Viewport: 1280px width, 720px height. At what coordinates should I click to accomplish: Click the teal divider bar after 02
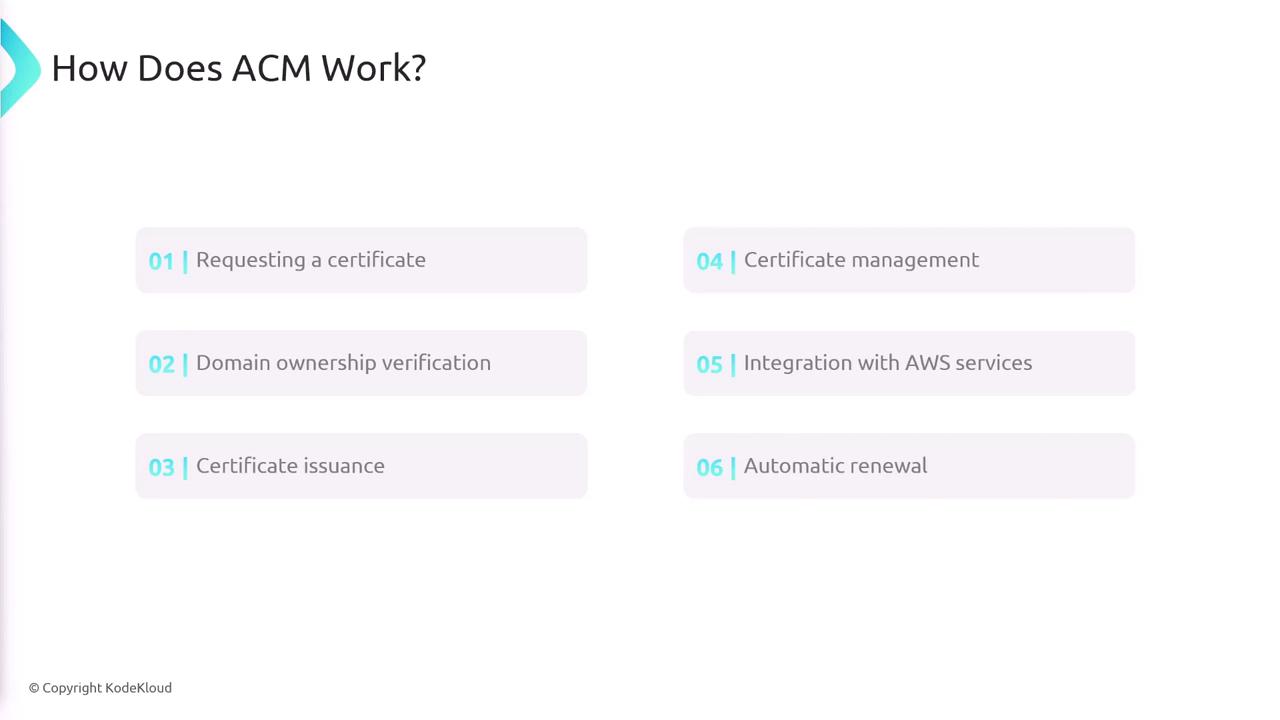point(185,364)
